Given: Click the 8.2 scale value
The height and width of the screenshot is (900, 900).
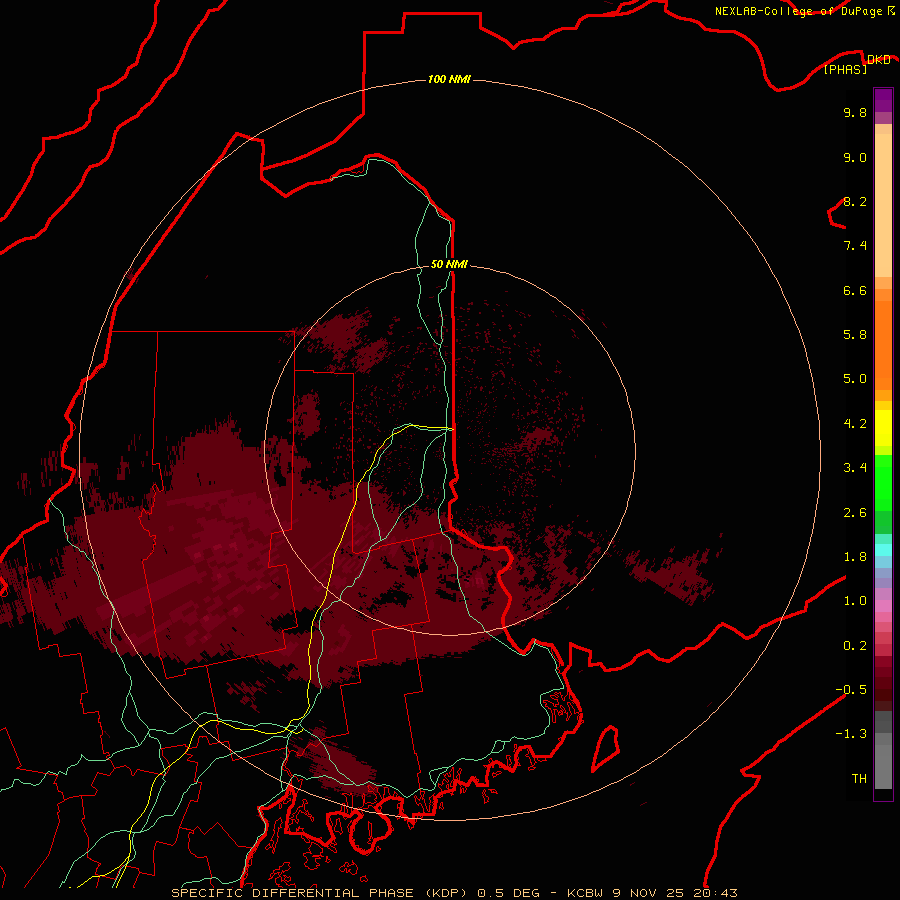Looking at the screenshot, I should pyautogui.click(x=855, y=201).
